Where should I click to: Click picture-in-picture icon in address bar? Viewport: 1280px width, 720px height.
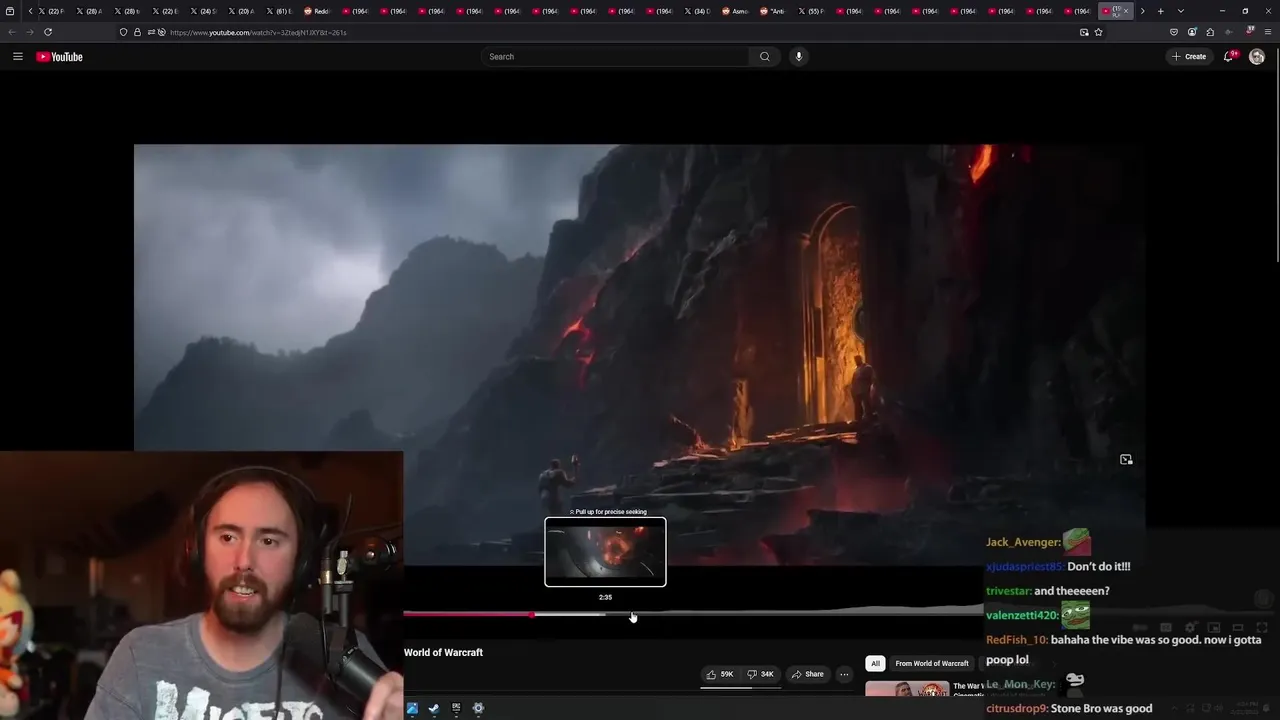[x=1084, y=32]
